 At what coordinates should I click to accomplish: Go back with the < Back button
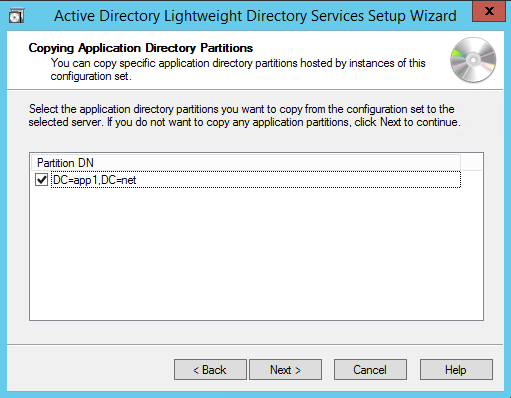(210, 370)
